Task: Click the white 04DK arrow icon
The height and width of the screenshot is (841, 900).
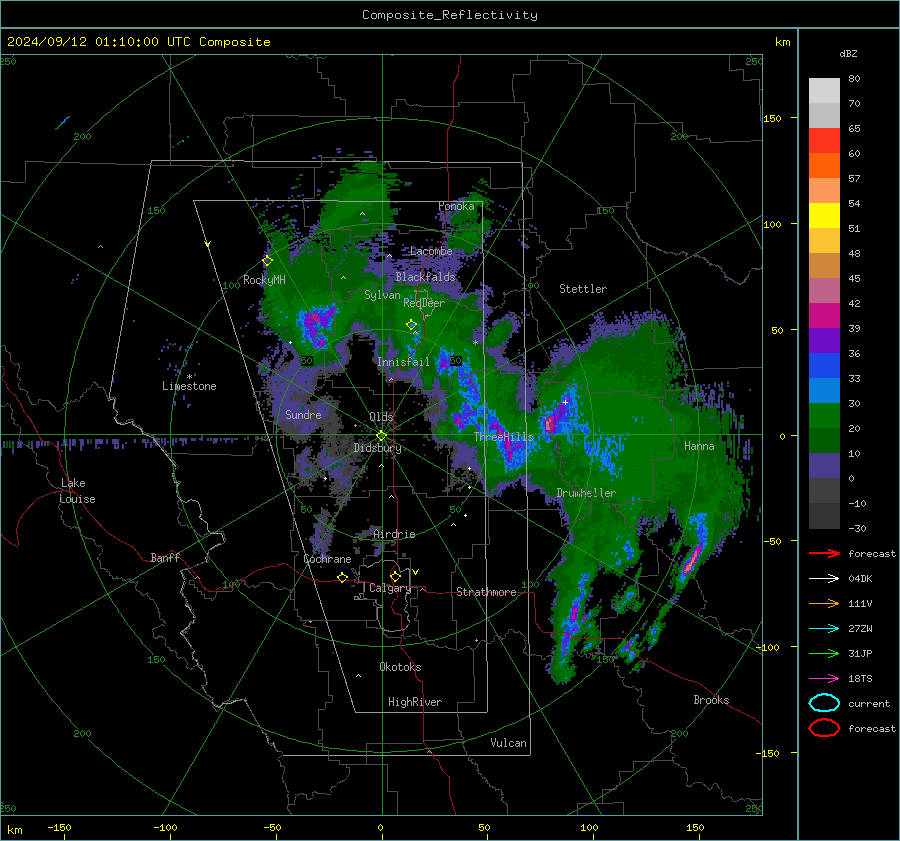Action: 824,578
